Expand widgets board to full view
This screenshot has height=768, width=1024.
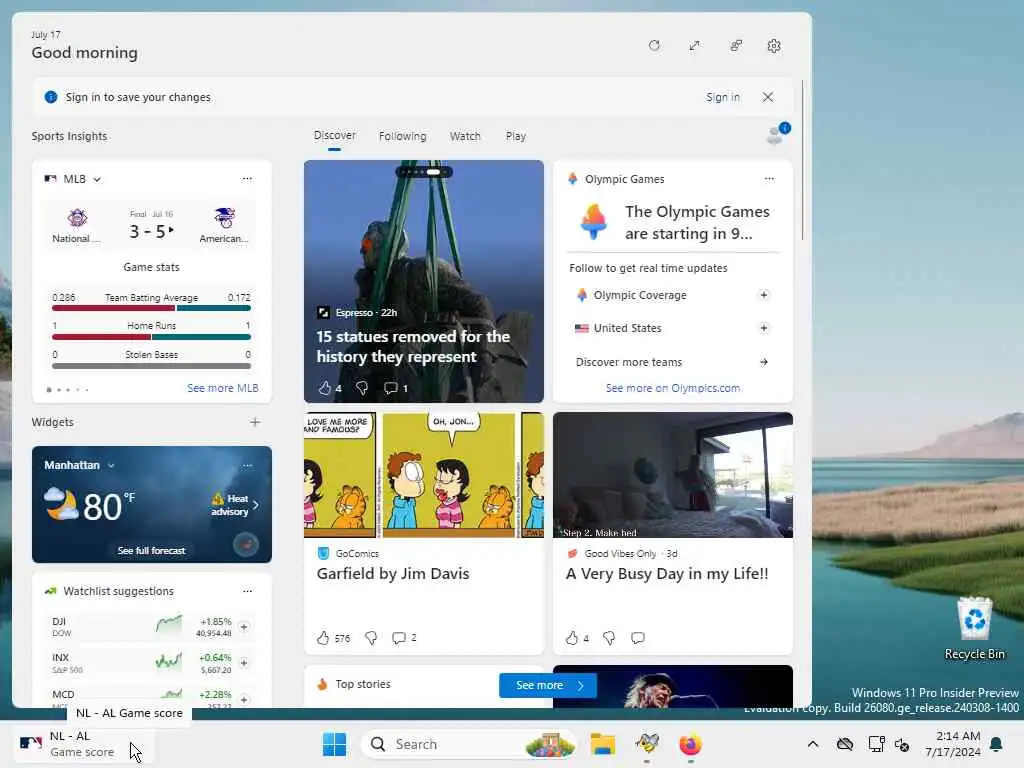(x=694, y=46)
